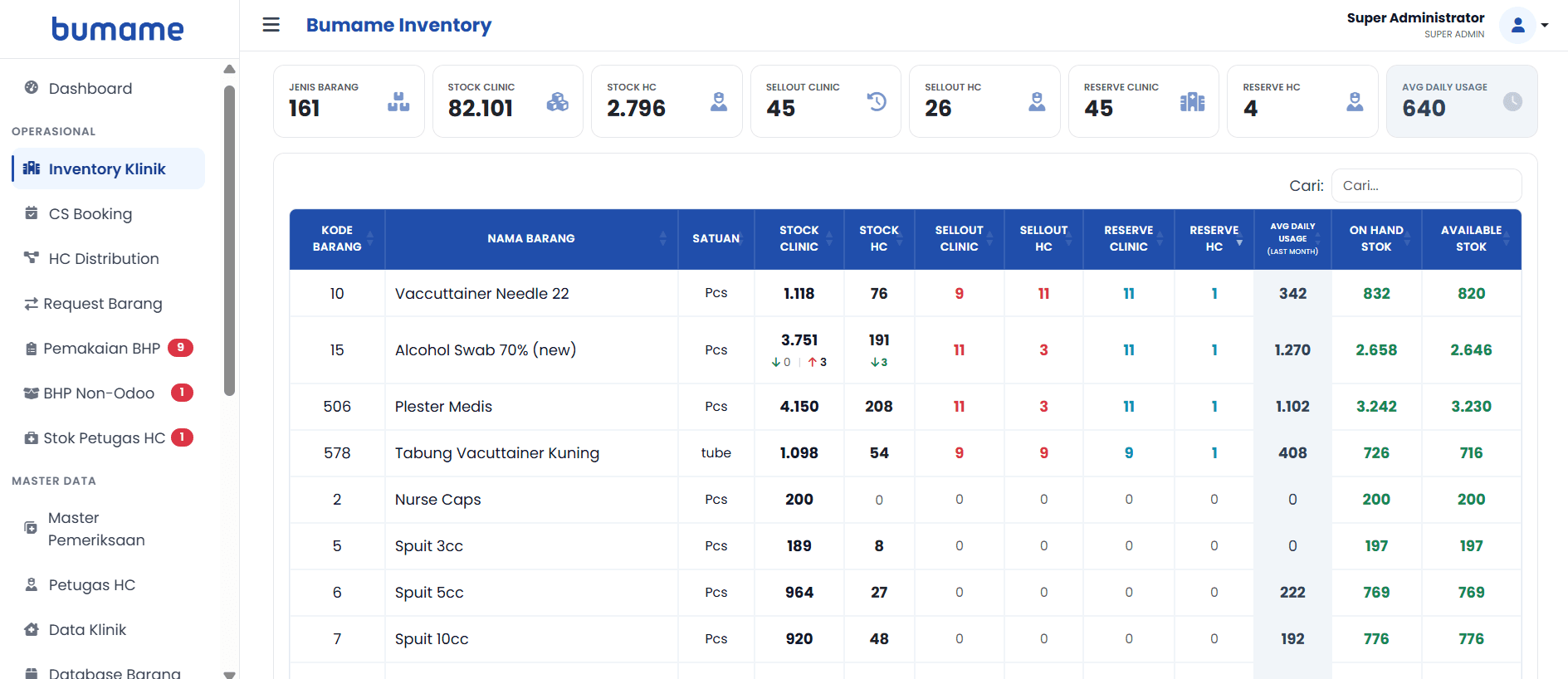Click the Sellout HC nurse icon
Screen dimensions: 1568x679
pyautogui.click(x=1037, y=102)
